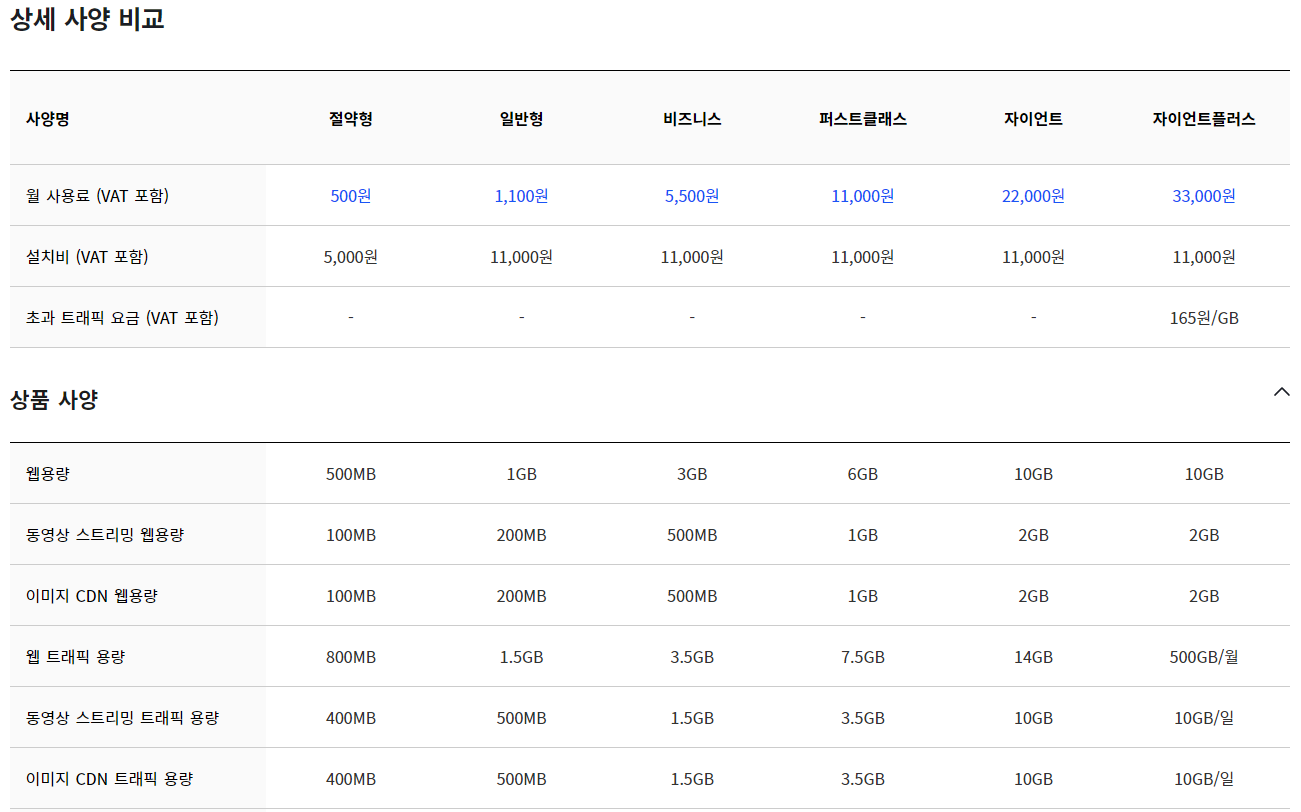Viewport: 1301px width, 812px height.
Task: Click the 상품 사양 section heading
Action: [54, 400]
